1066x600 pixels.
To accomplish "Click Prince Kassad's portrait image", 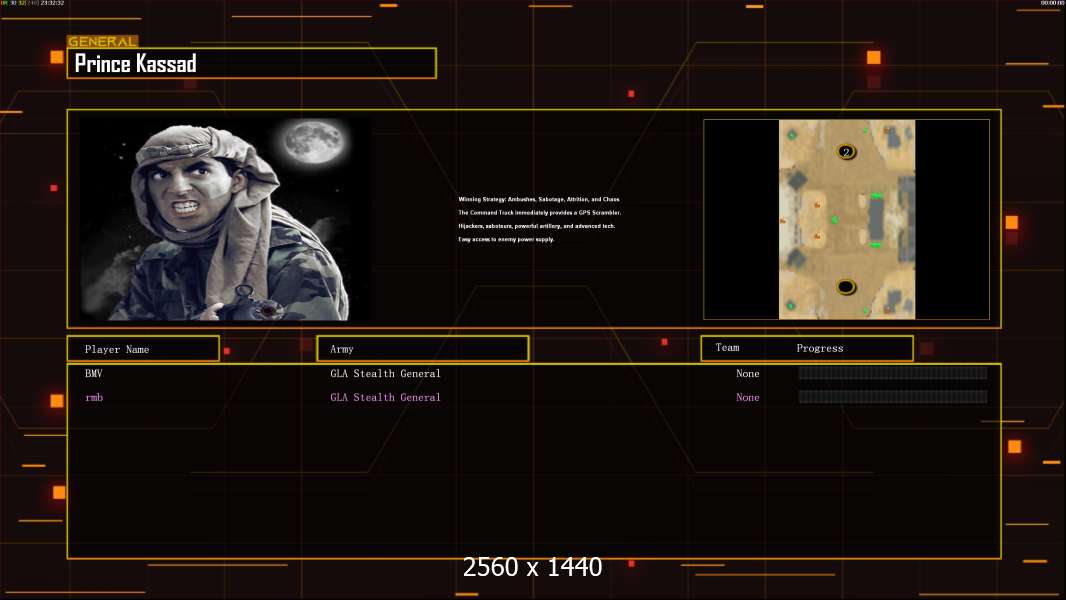I will tap(225, 218).
